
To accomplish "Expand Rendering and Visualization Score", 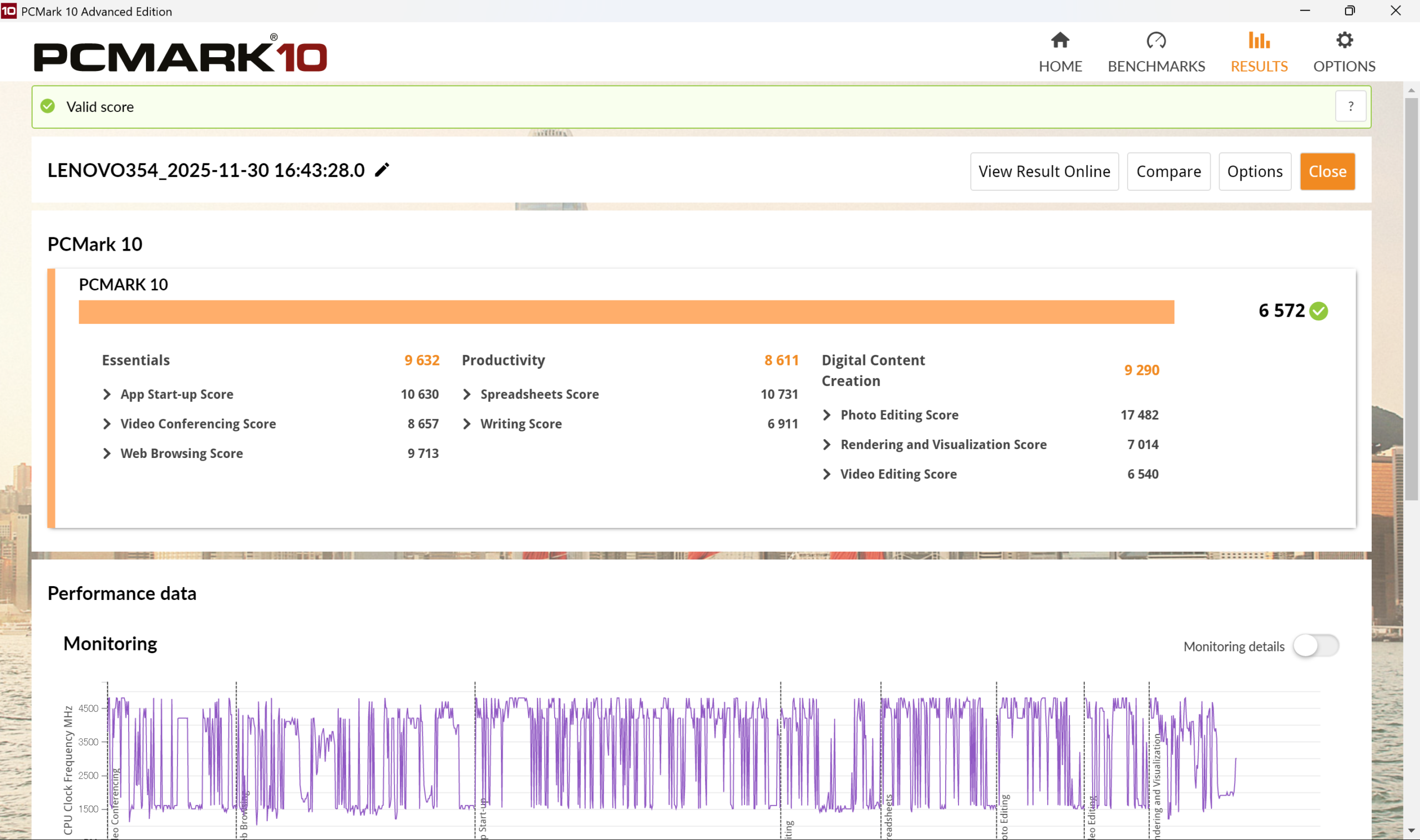I will (x=826, y=444).
